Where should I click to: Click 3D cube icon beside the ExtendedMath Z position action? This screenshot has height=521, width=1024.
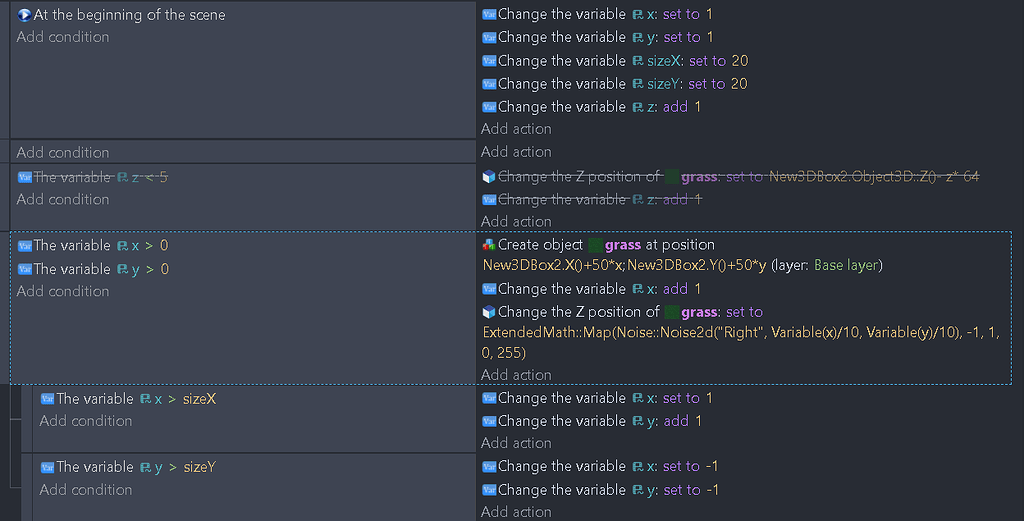(x=489, y=312)
